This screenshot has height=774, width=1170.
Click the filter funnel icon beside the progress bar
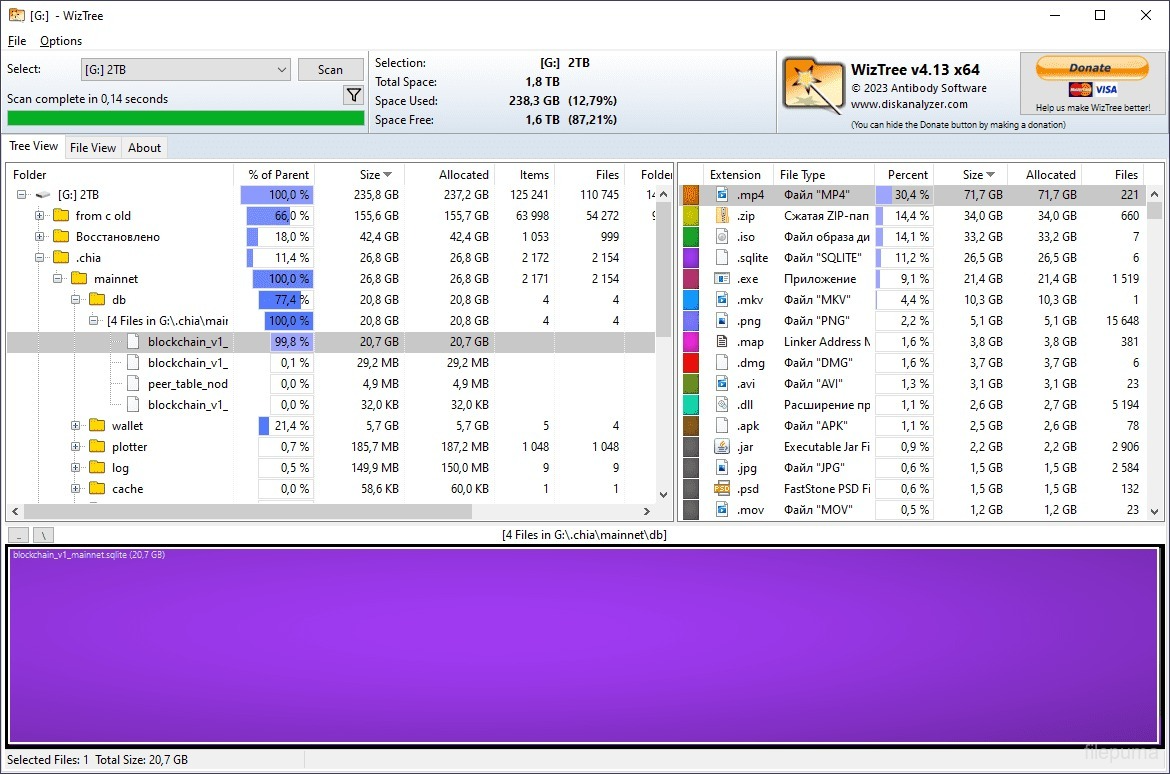tap(353, 95)
